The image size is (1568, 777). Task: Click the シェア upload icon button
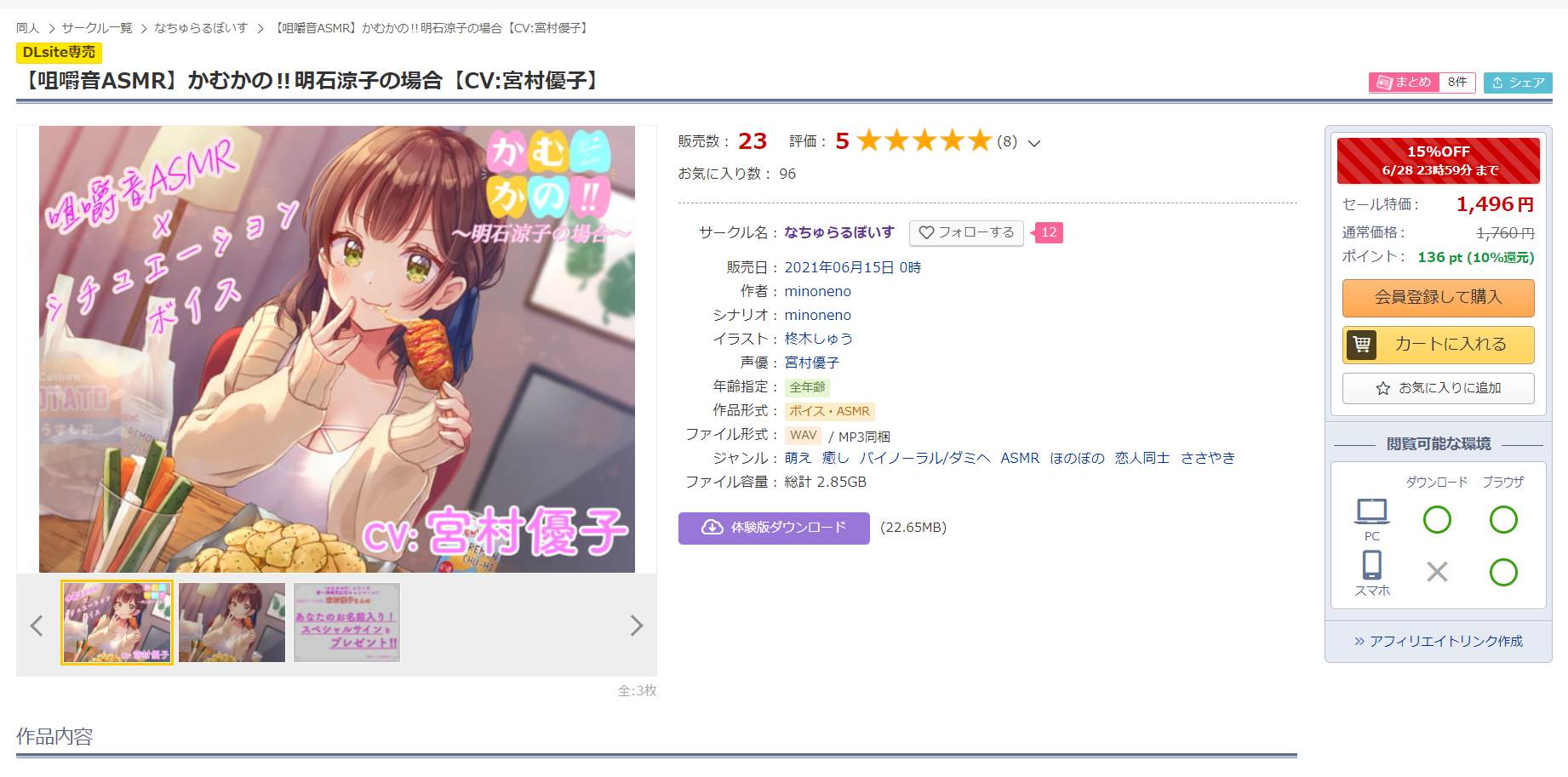coord(1518,83)
